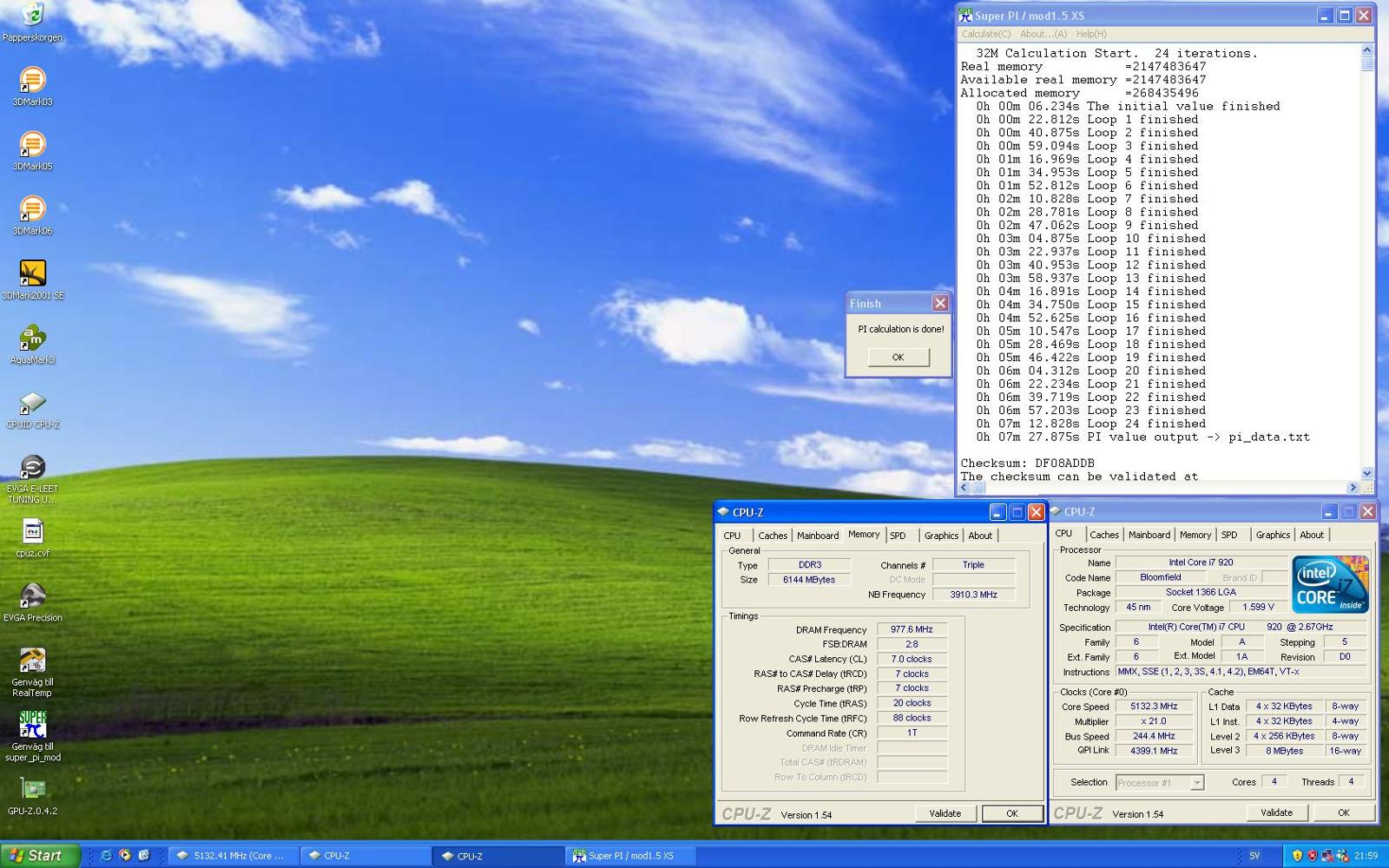Image resolution: width=1389 pixels, height=868 pixels.
Task: Open SPD tab in right CPU-Z window
Action: [x=1229, y=535]
